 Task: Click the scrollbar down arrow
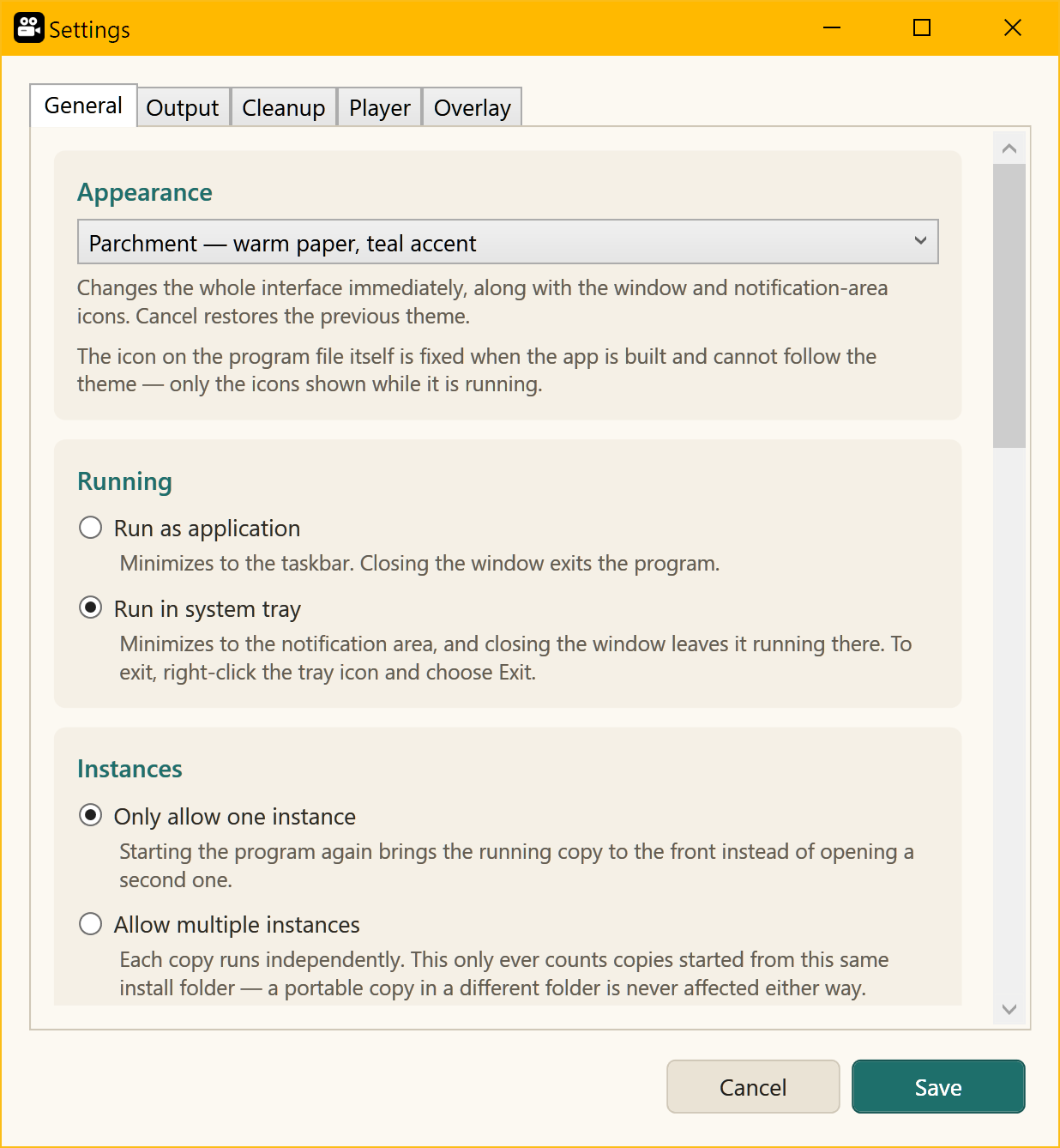click(x=1009, y=1009)
